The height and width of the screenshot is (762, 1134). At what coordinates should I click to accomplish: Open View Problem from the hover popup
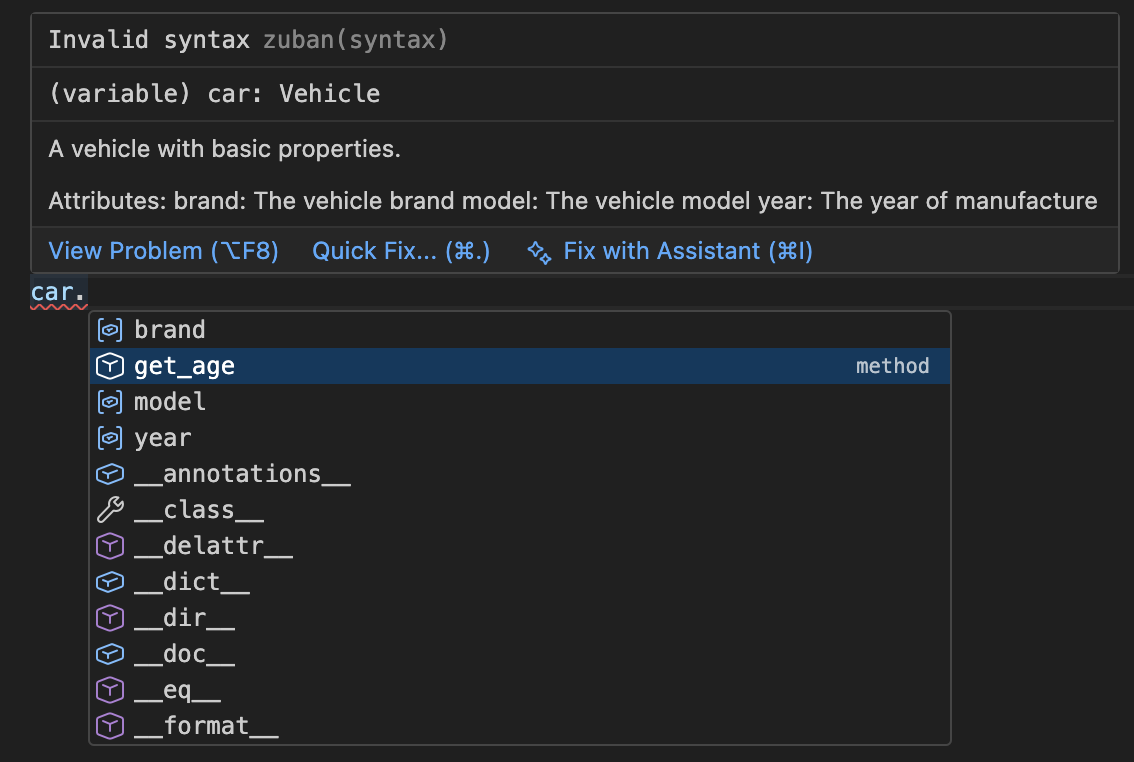tap(163, 251)
